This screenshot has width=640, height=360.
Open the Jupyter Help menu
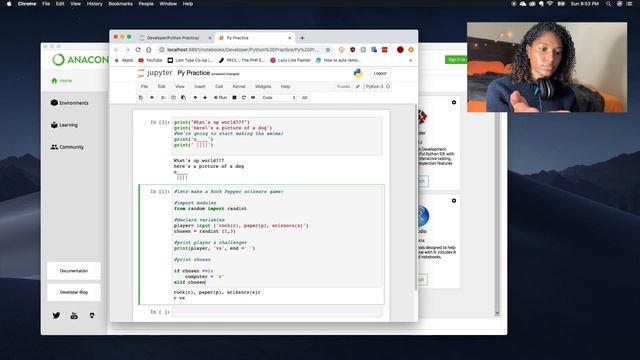(285, 87)
